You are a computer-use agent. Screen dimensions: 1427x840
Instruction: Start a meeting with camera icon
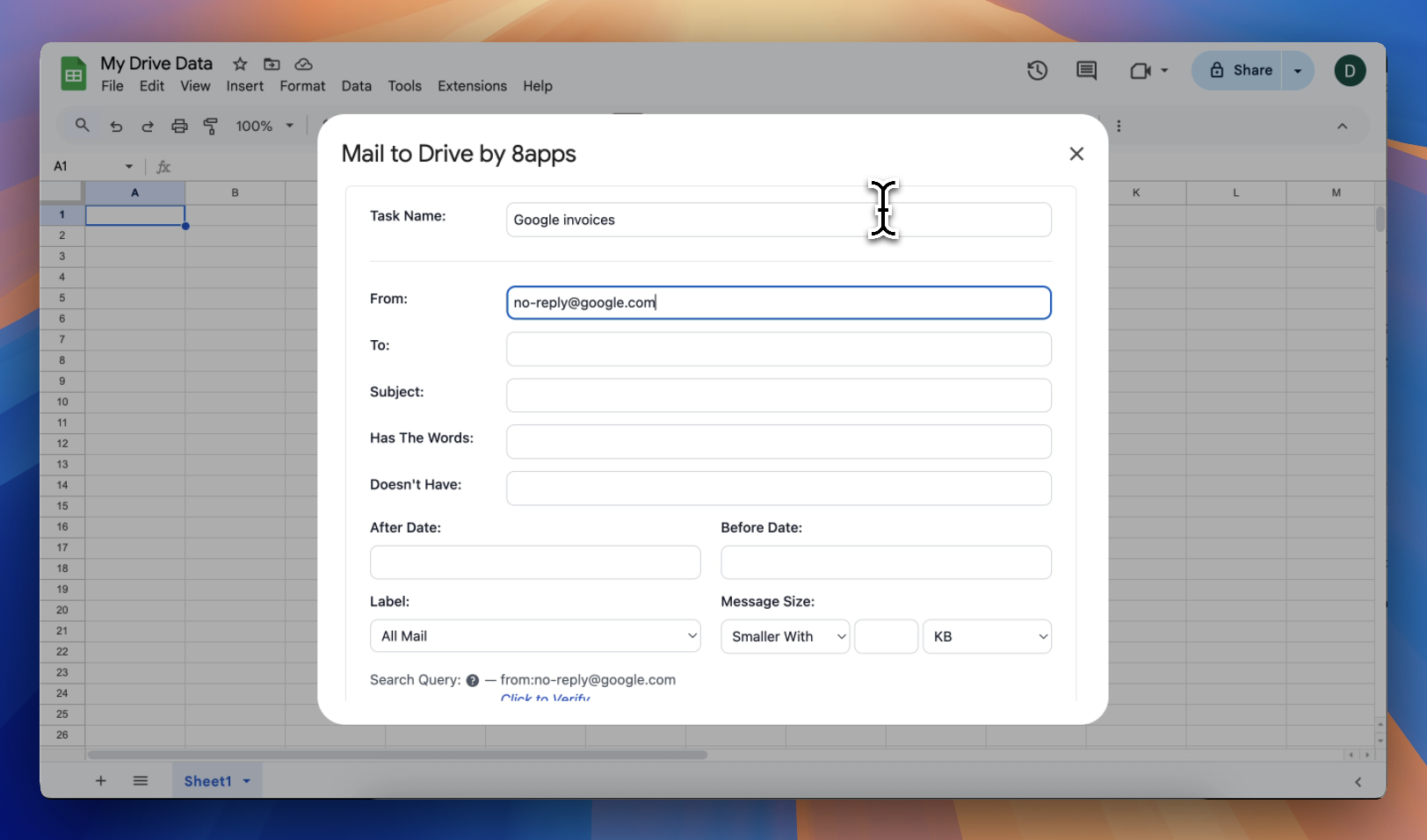(1141, 70)
